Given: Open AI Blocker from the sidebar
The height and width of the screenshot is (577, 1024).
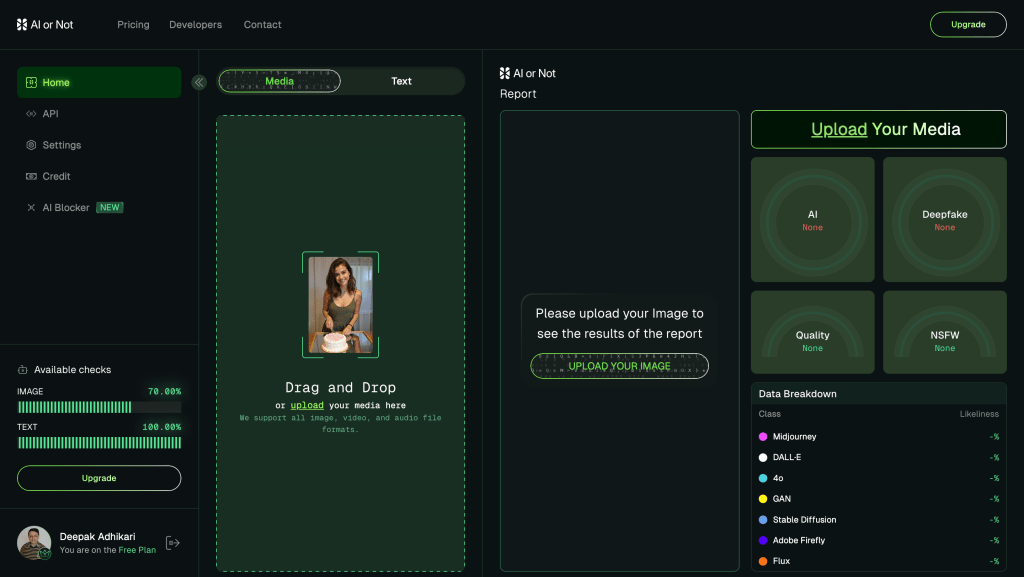Looking at the screenshot, I should 66,208.
